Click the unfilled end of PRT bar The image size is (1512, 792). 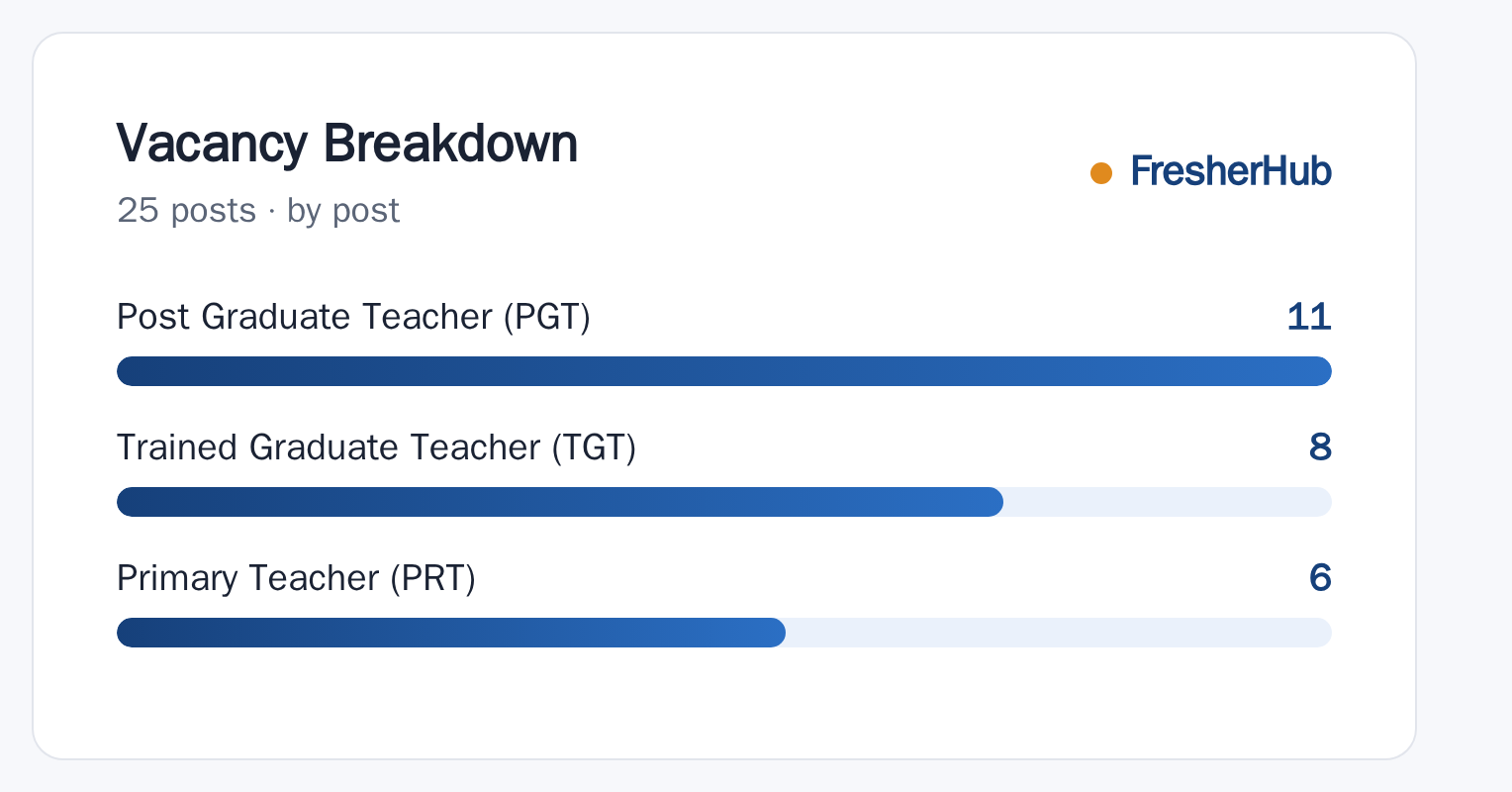(1059, 633)
